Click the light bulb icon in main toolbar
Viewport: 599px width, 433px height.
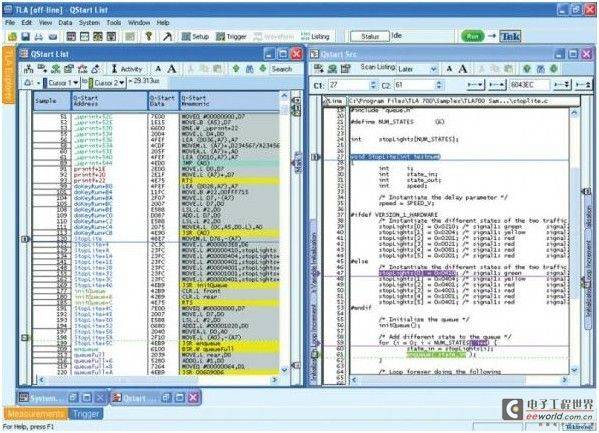149,36
